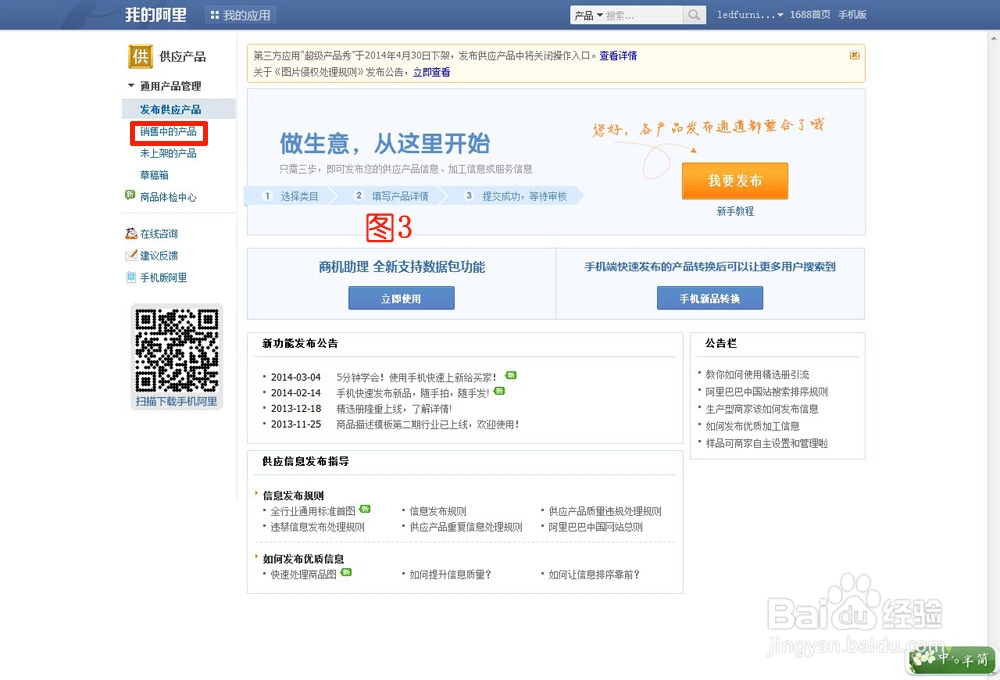Viewport: 1000px width, 680px height.
Task: Select 未上架的产品 menu item
Action: tap(168, 154)
